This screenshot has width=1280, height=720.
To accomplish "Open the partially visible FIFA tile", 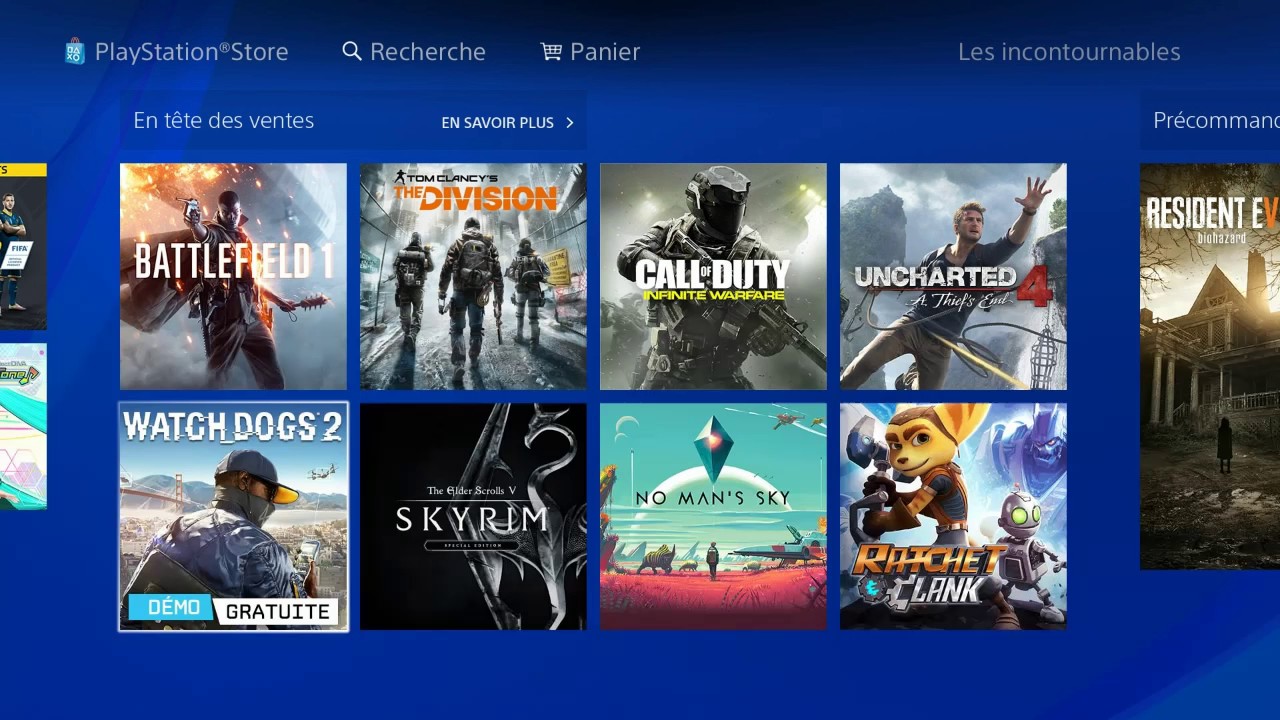I will coord(23,246).
